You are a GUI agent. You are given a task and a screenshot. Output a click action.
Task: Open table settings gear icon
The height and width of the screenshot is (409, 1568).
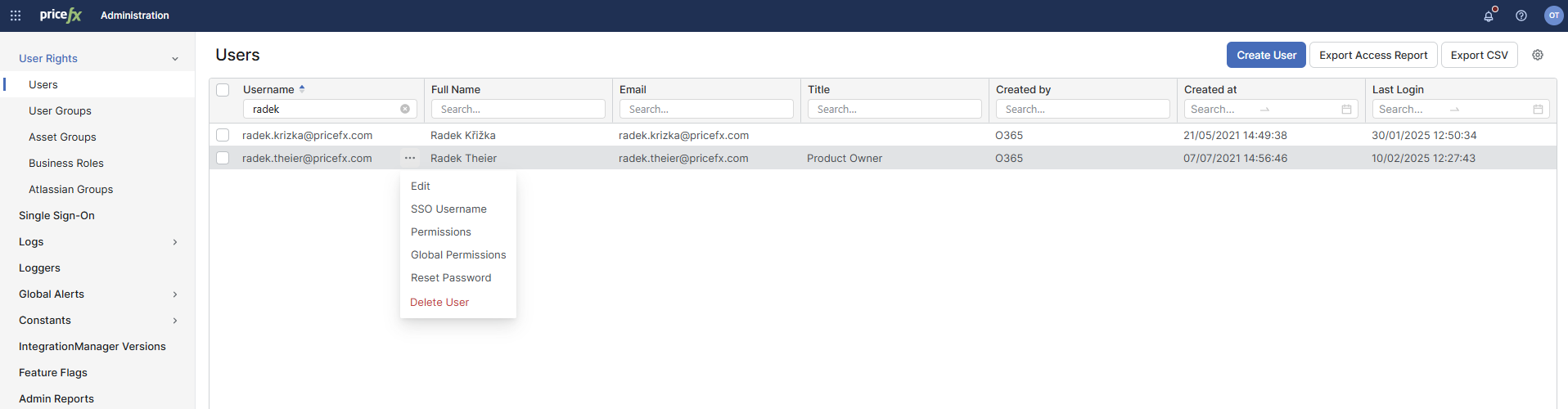1538,55
